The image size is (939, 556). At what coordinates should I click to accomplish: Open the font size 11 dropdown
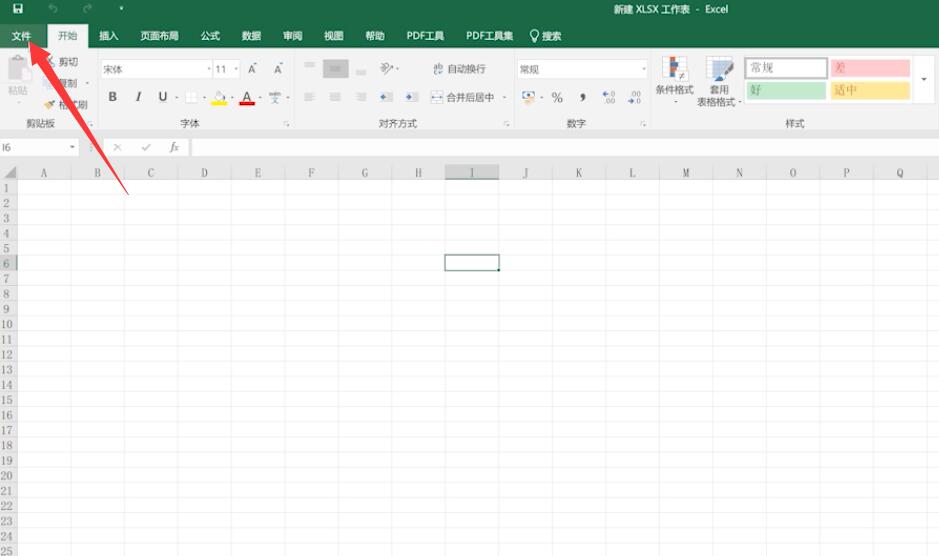[236, 69]
